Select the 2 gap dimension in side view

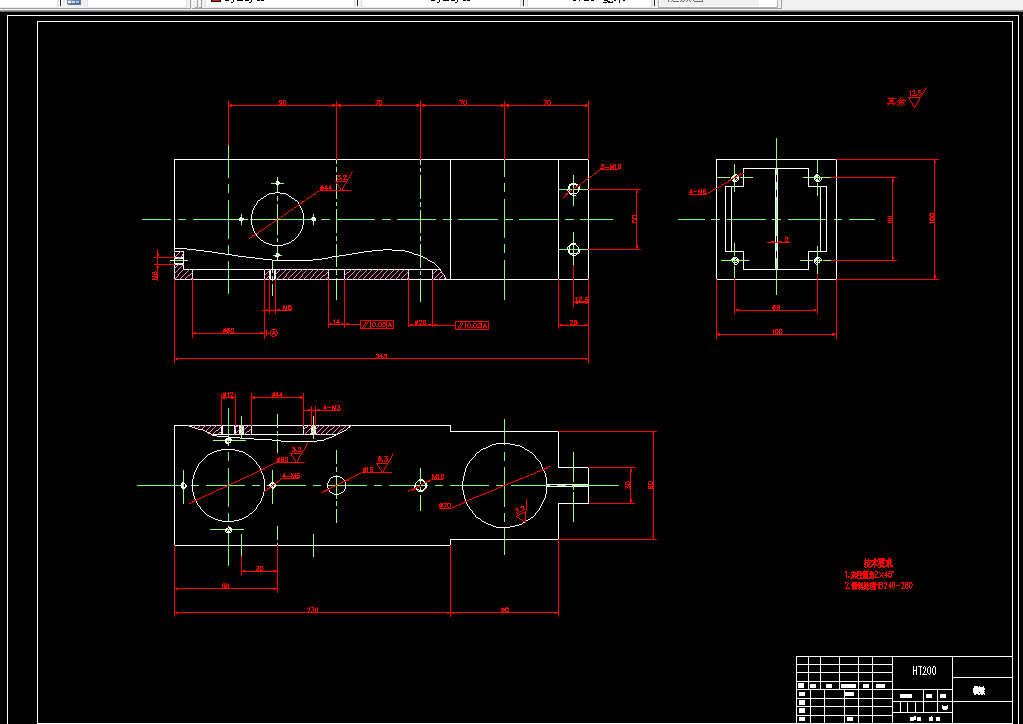(786, 240)
